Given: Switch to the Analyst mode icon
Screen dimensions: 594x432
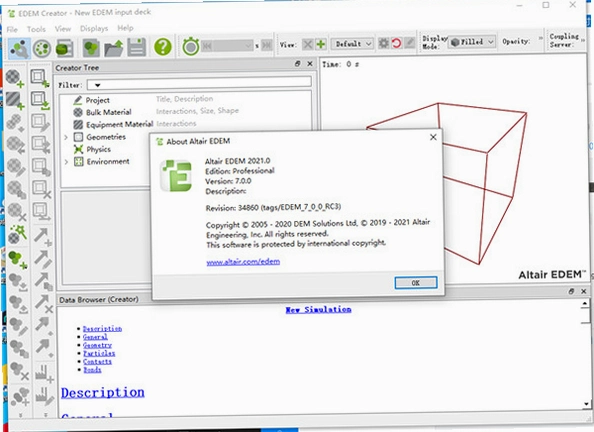Looking at the screenshot, I should [64, 49].
